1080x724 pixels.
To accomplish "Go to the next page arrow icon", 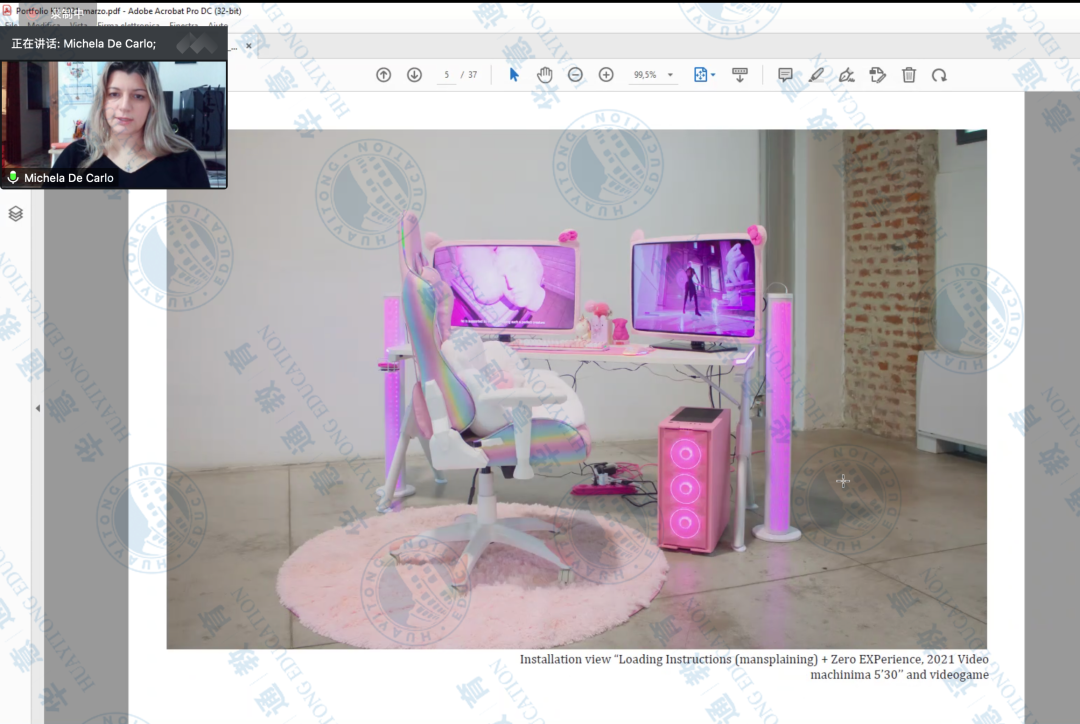I will point(414,75).
